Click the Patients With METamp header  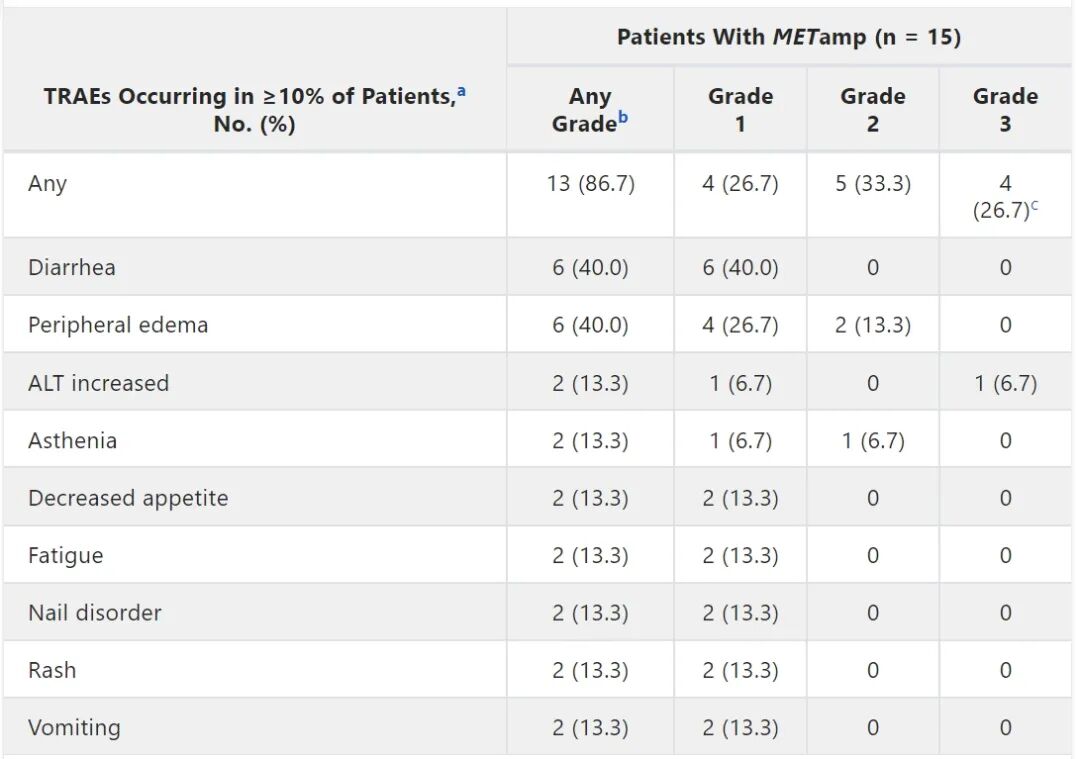pyautogui.click(x=788, y=38)
